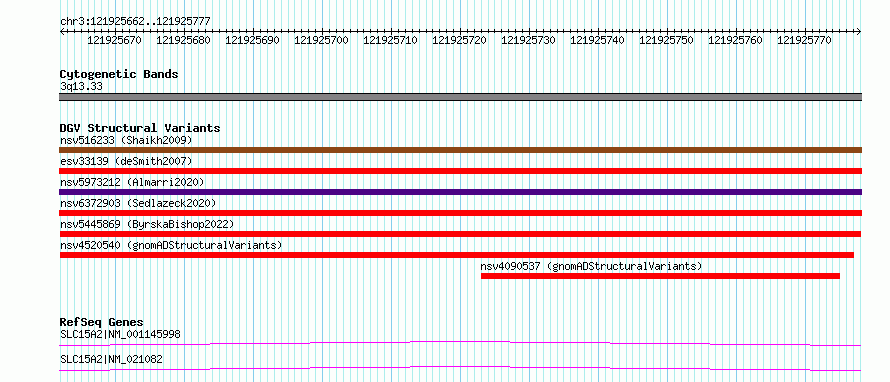Click the red nsv4520540 variant bar
The width and height of the screenshot is (890, 382).
tap(456, 255)
